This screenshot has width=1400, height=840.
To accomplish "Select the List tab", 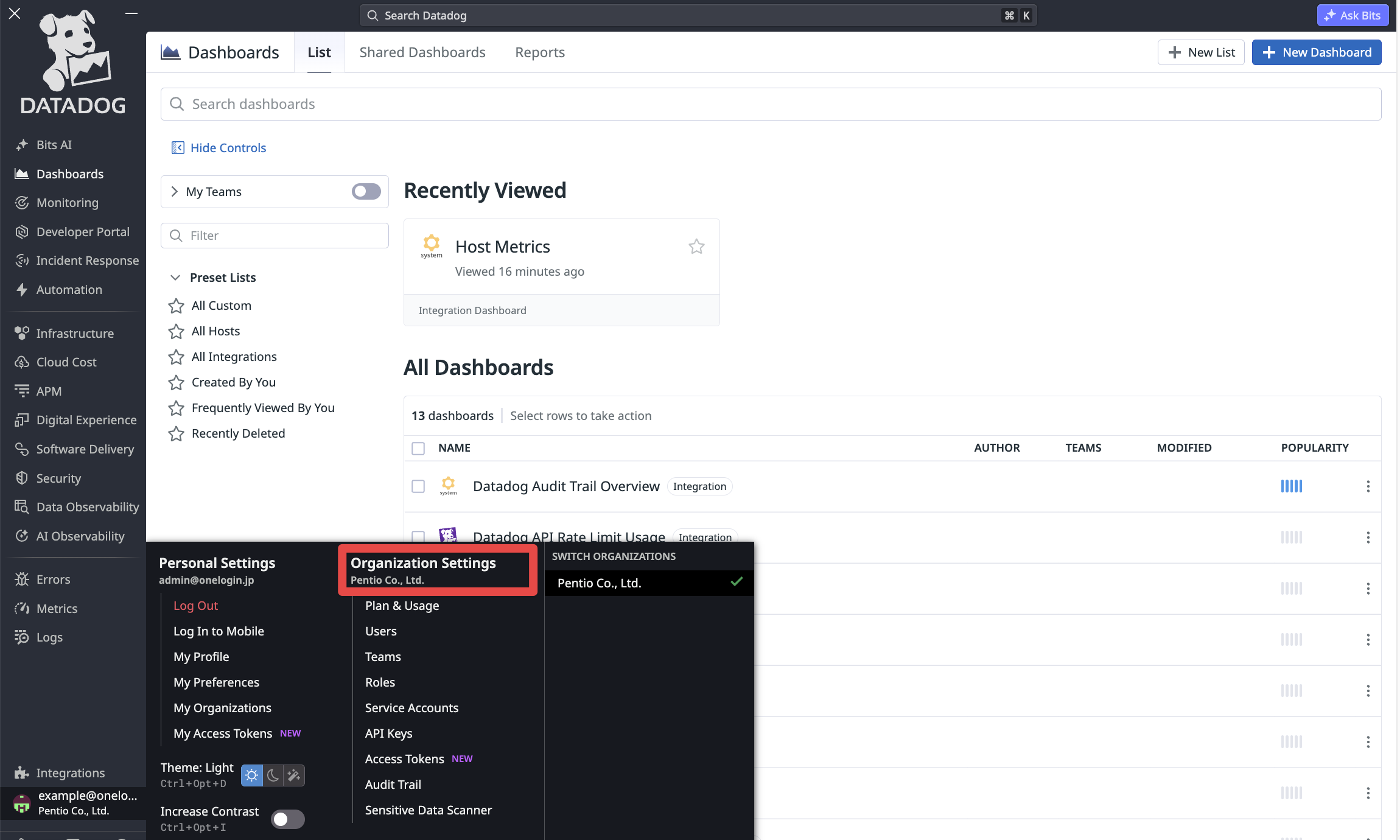I will 319,52.
